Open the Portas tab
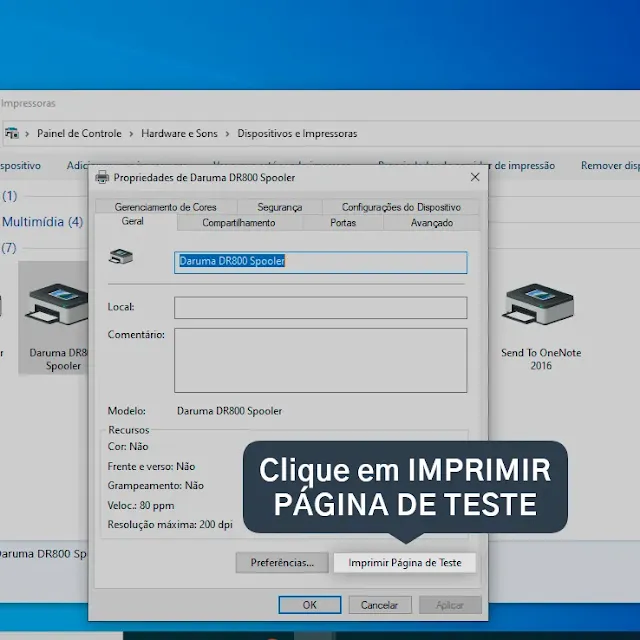The image size is (640, 640). (343, 223)
